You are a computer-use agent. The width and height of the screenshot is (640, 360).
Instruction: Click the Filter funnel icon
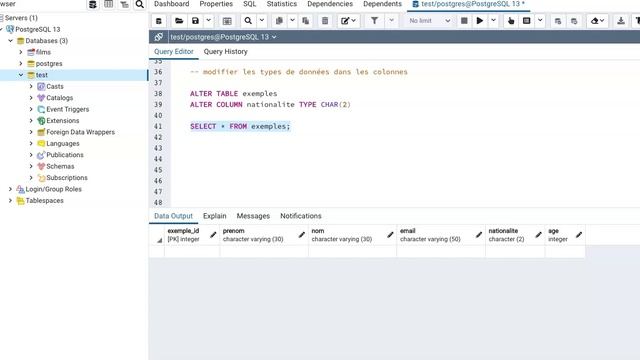374,21
